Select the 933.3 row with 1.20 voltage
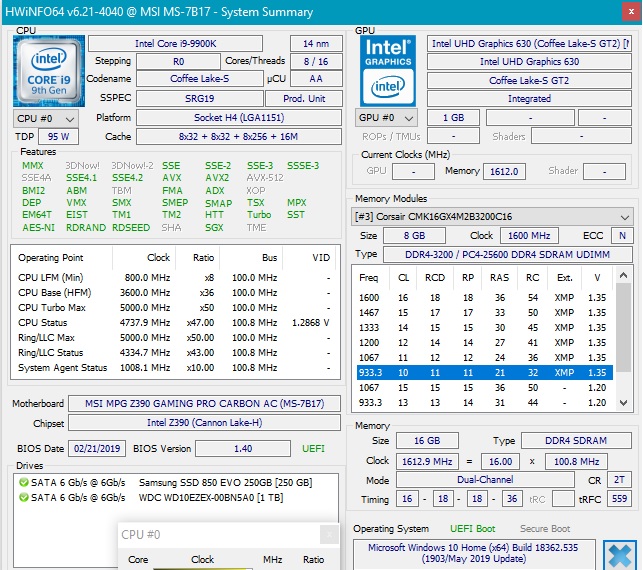This screenshot has width=643, height=570. point(485,403)
